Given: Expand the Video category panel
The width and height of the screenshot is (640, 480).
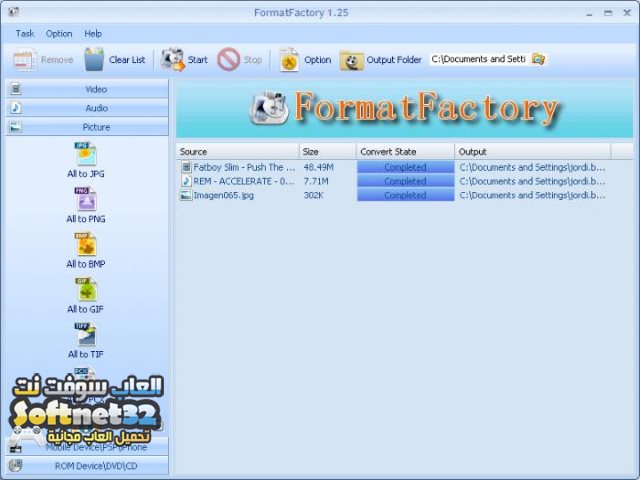Looking at the screenshot, I should 87,89.
